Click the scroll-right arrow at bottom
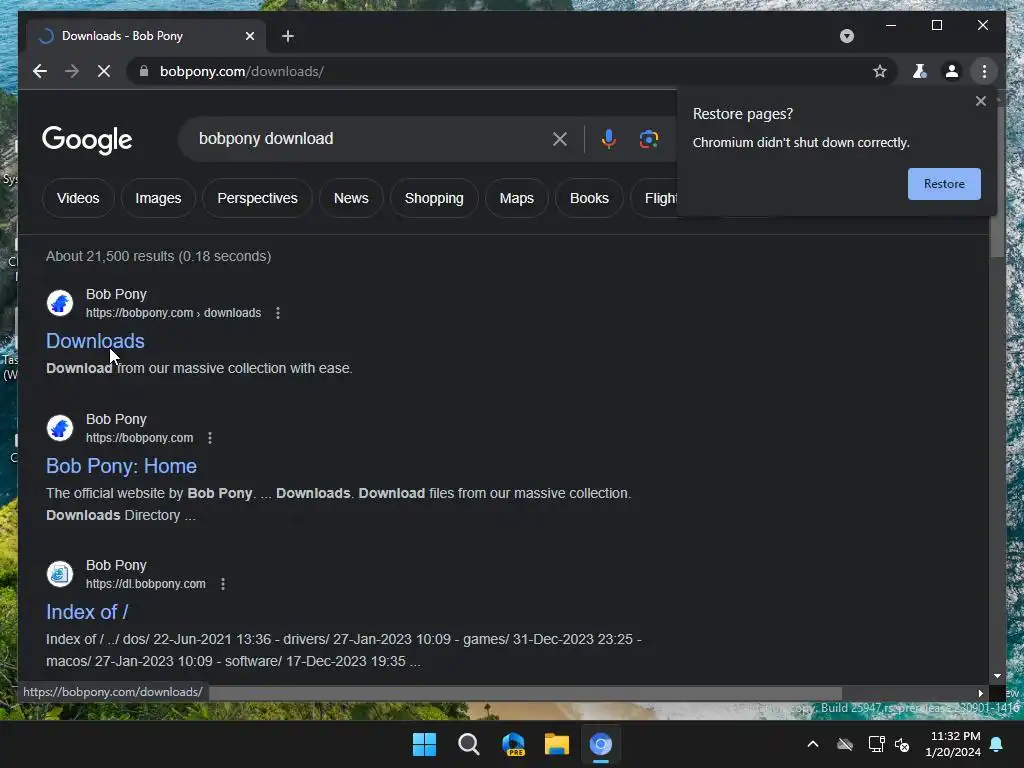Screen dimensions: 1024x768 point(980,693)
